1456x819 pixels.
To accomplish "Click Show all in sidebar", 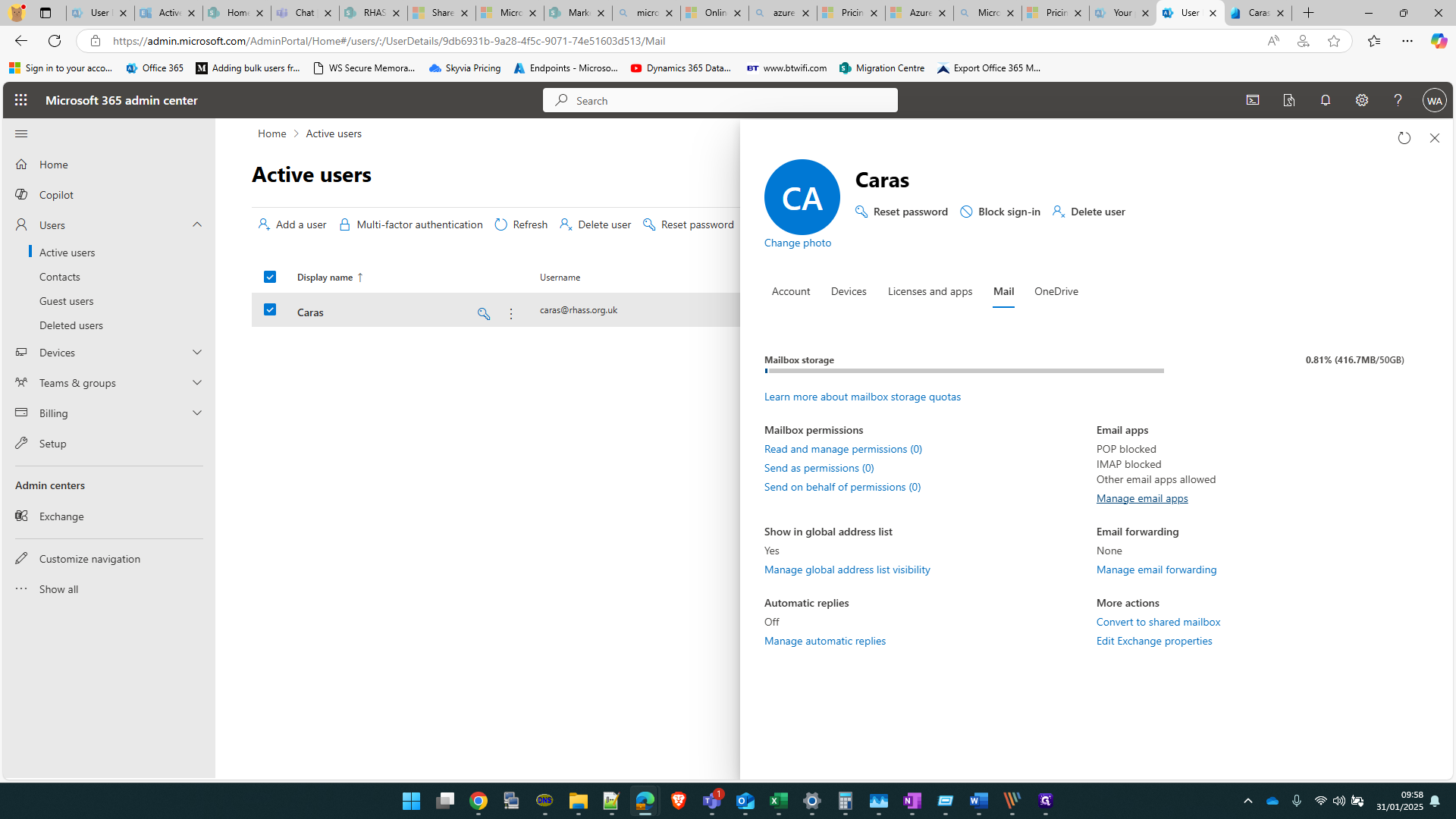I will pos(58,589).
